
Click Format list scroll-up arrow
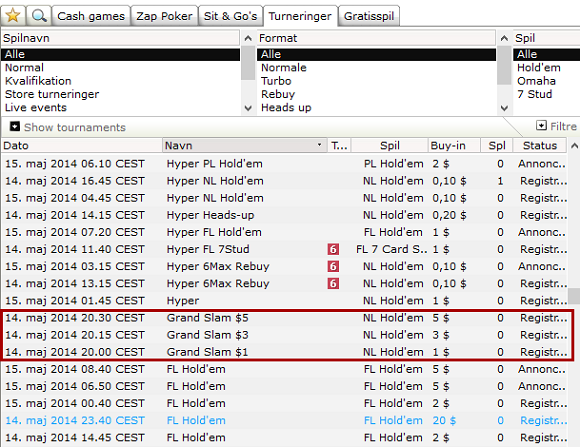coord(504,38)
